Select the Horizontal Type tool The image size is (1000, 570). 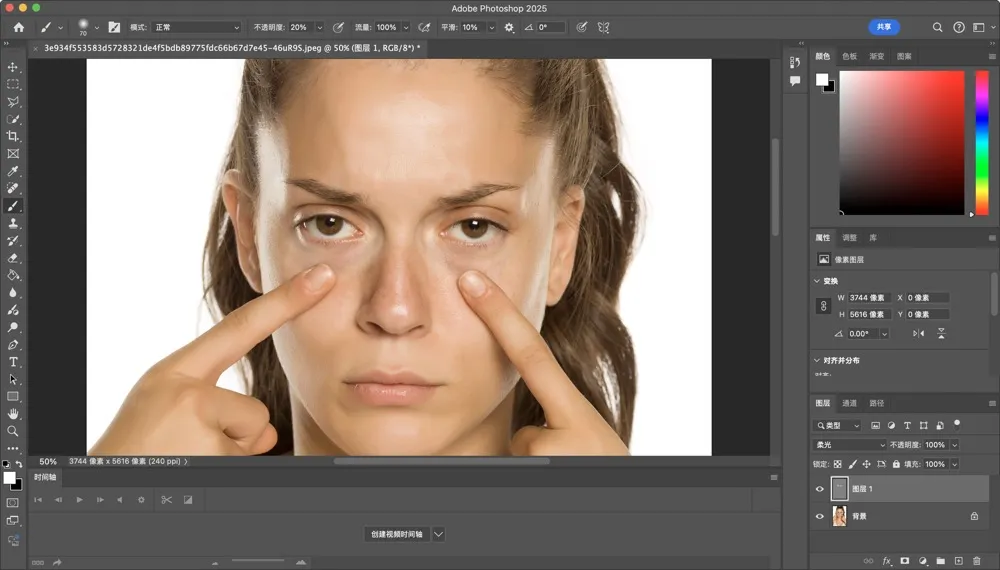point(13,362)
